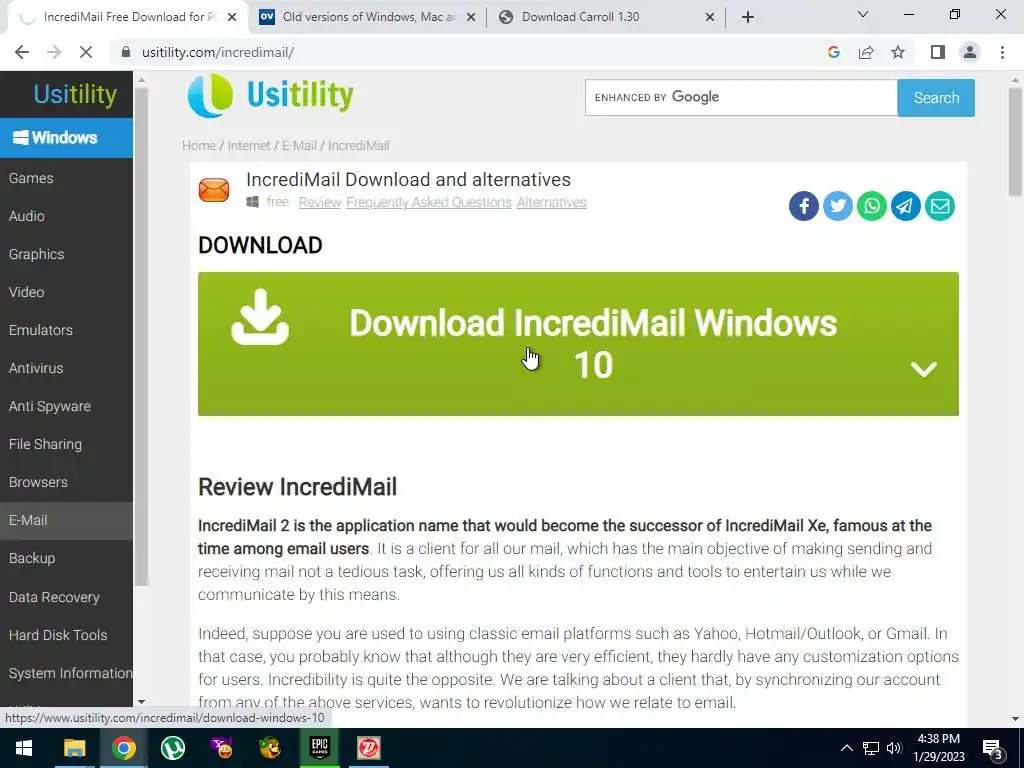Click the main page scrollbar thumb
Image resolution: width=1024 pixels, height=768 pixels.
click(1015, 140)
